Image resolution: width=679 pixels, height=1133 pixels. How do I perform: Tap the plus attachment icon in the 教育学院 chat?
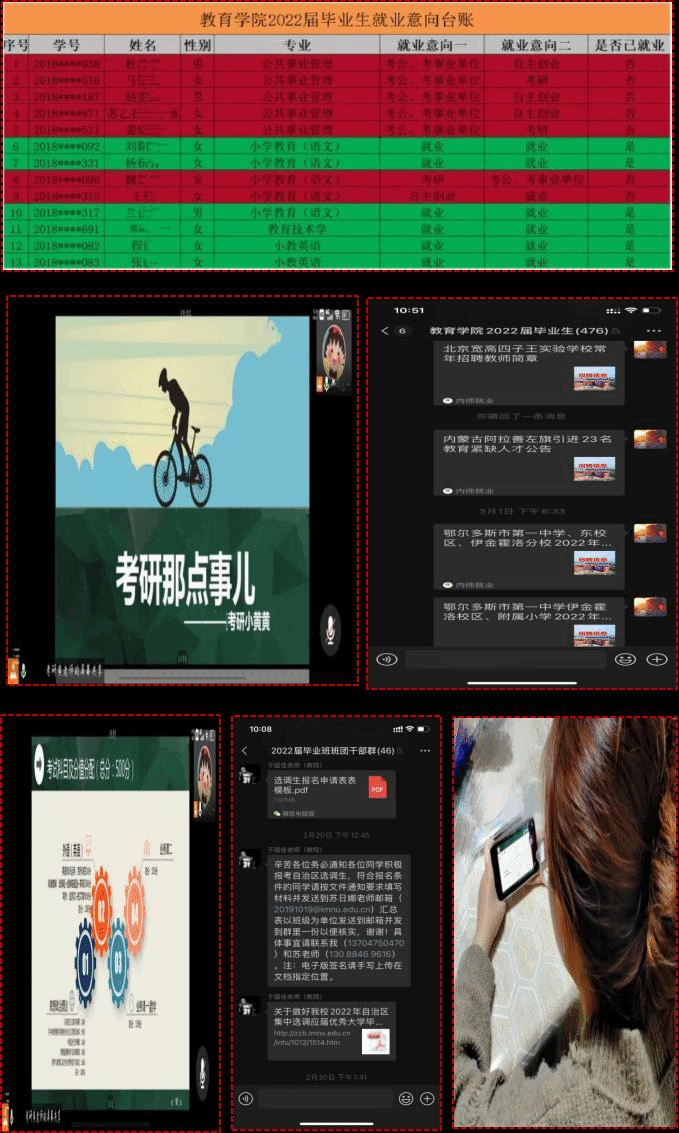(x=656, y=659)
